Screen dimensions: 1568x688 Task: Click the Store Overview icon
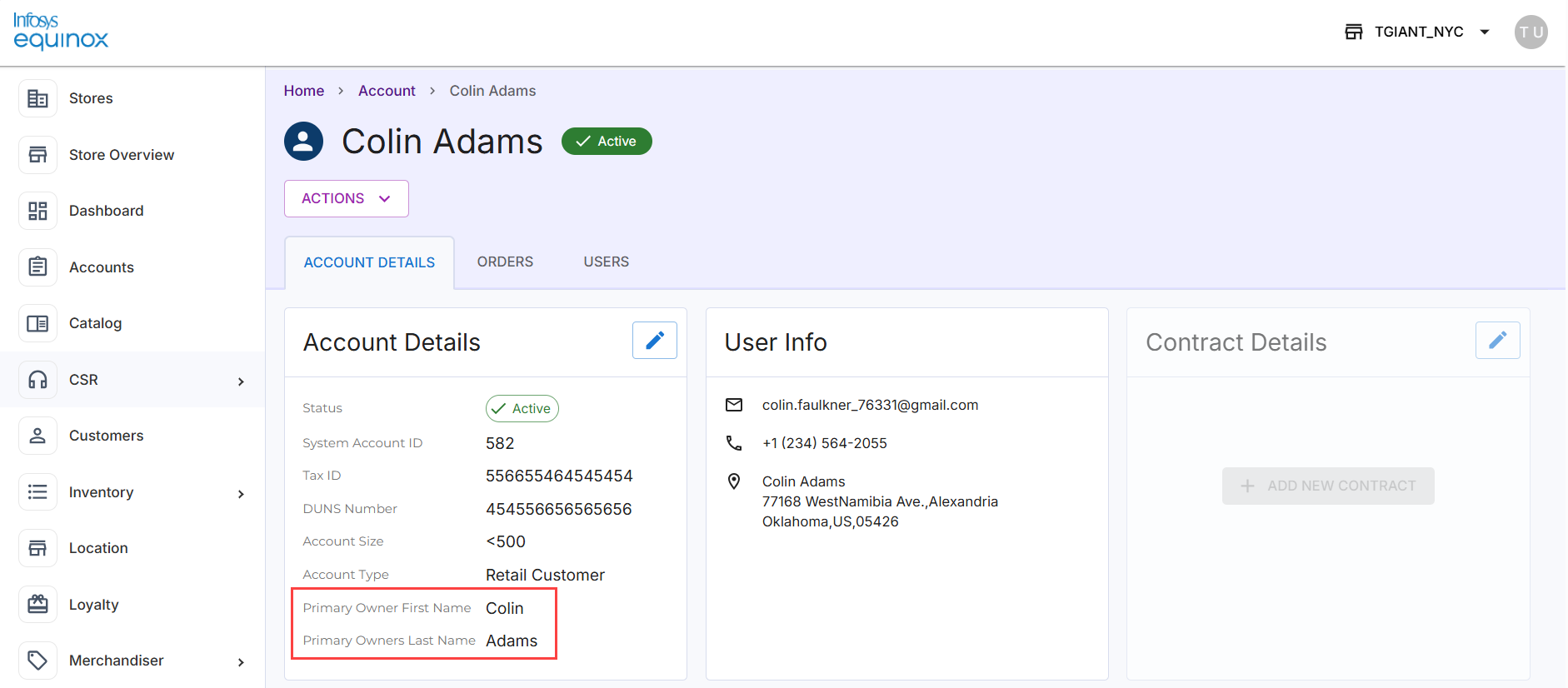tap(37, 155)
